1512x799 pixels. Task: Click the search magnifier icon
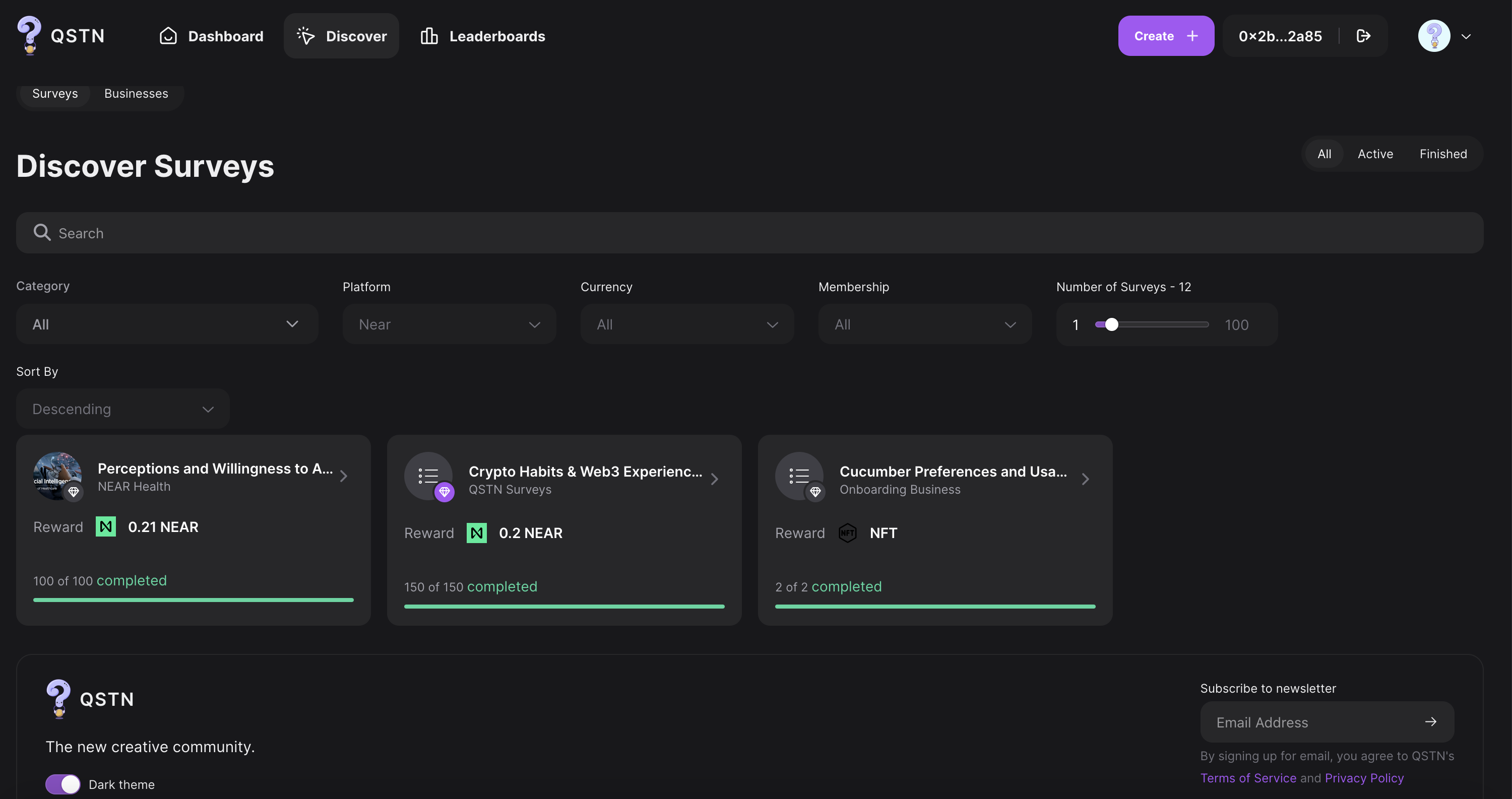tap(42, 233)
